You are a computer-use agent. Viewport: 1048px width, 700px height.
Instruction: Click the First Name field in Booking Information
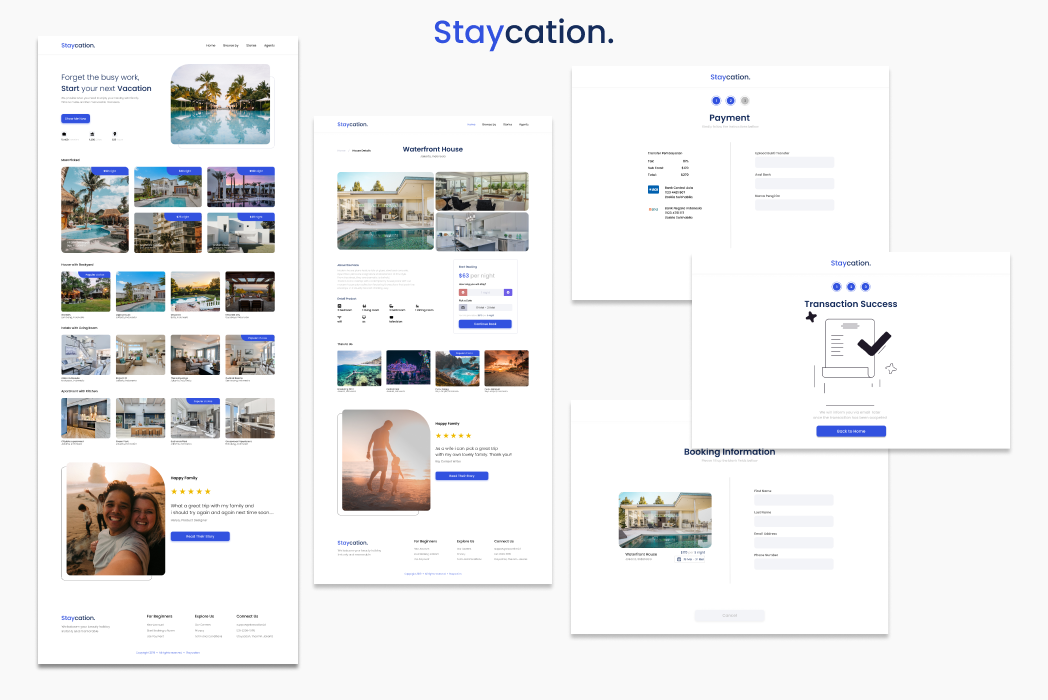(794, 500)
